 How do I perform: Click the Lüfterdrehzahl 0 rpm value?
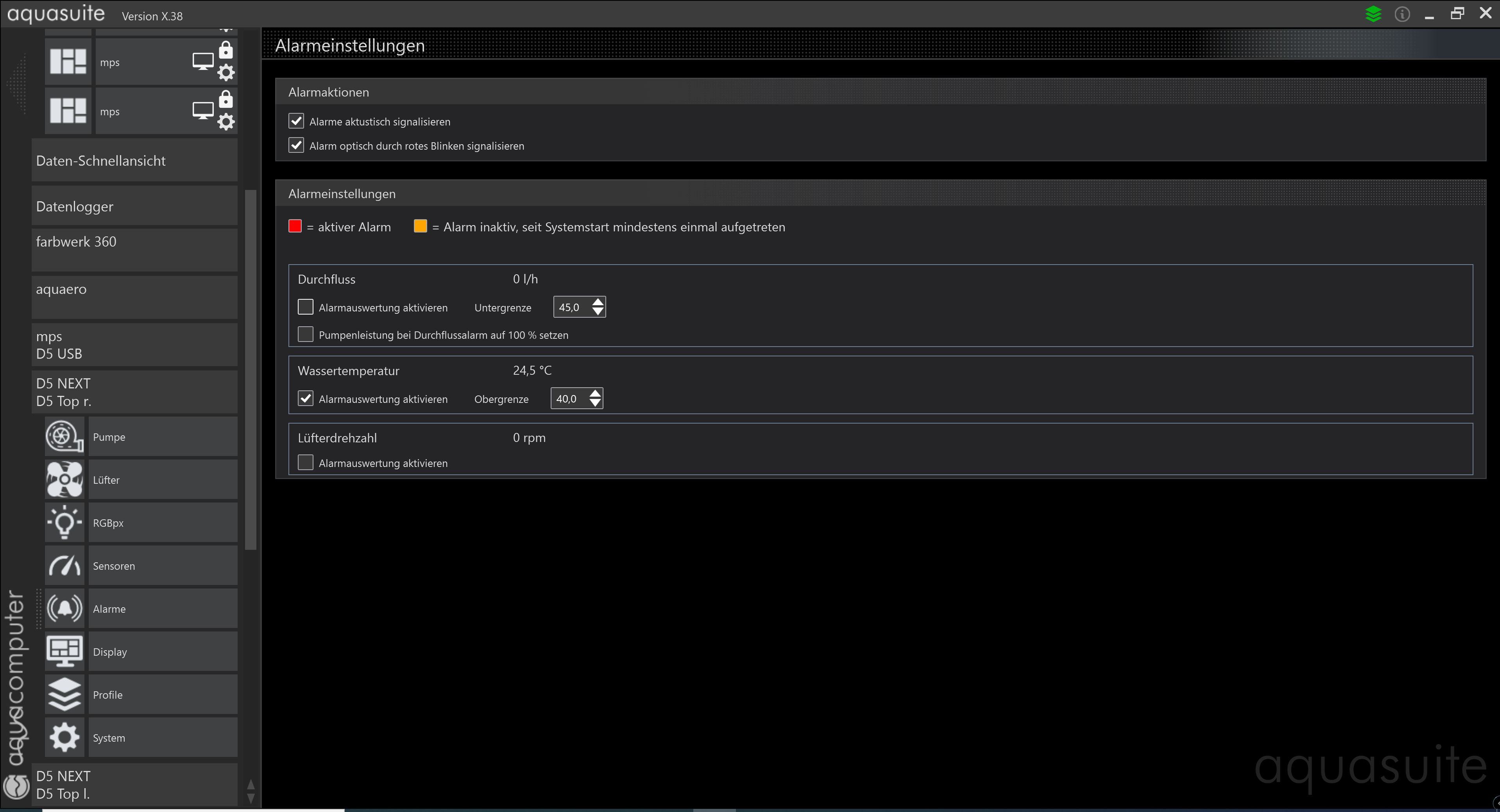[529, 438]
